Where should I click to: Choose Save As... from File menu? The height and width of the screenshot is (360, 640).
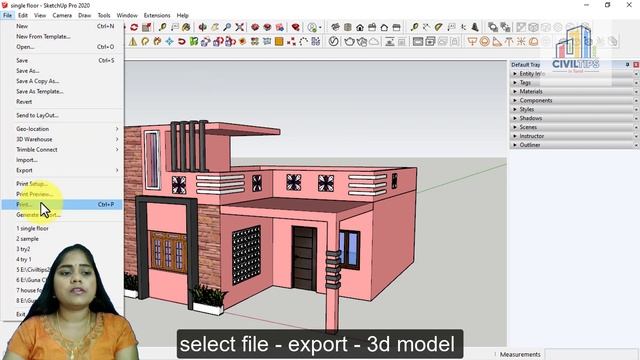point(62,71)
